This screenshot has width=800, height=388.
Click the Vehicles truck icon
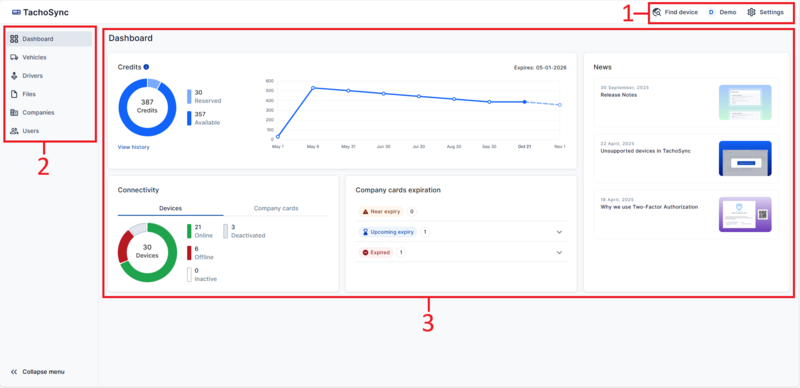14,57
